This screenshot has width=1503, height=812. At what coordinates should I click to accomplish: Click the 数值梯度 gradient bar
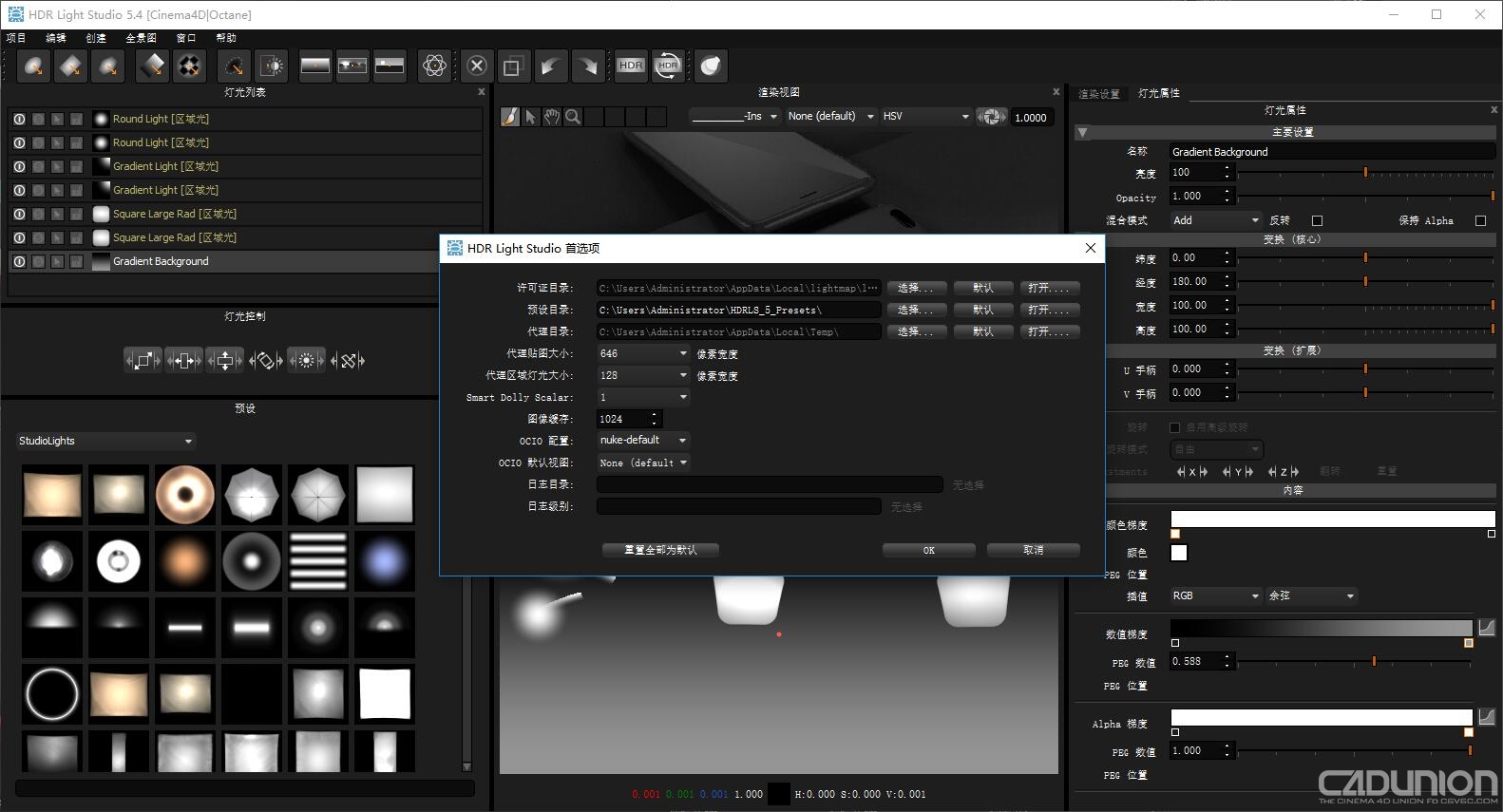(x=1322, y=629)
